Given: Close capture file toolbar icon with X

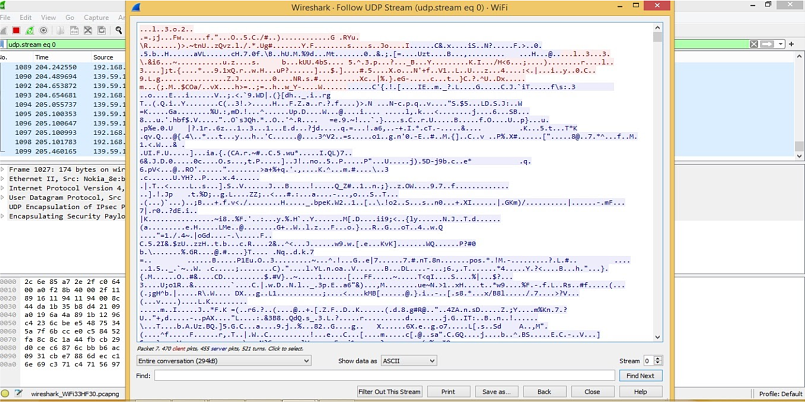Looking at the screenshot, I should (88, 30).
